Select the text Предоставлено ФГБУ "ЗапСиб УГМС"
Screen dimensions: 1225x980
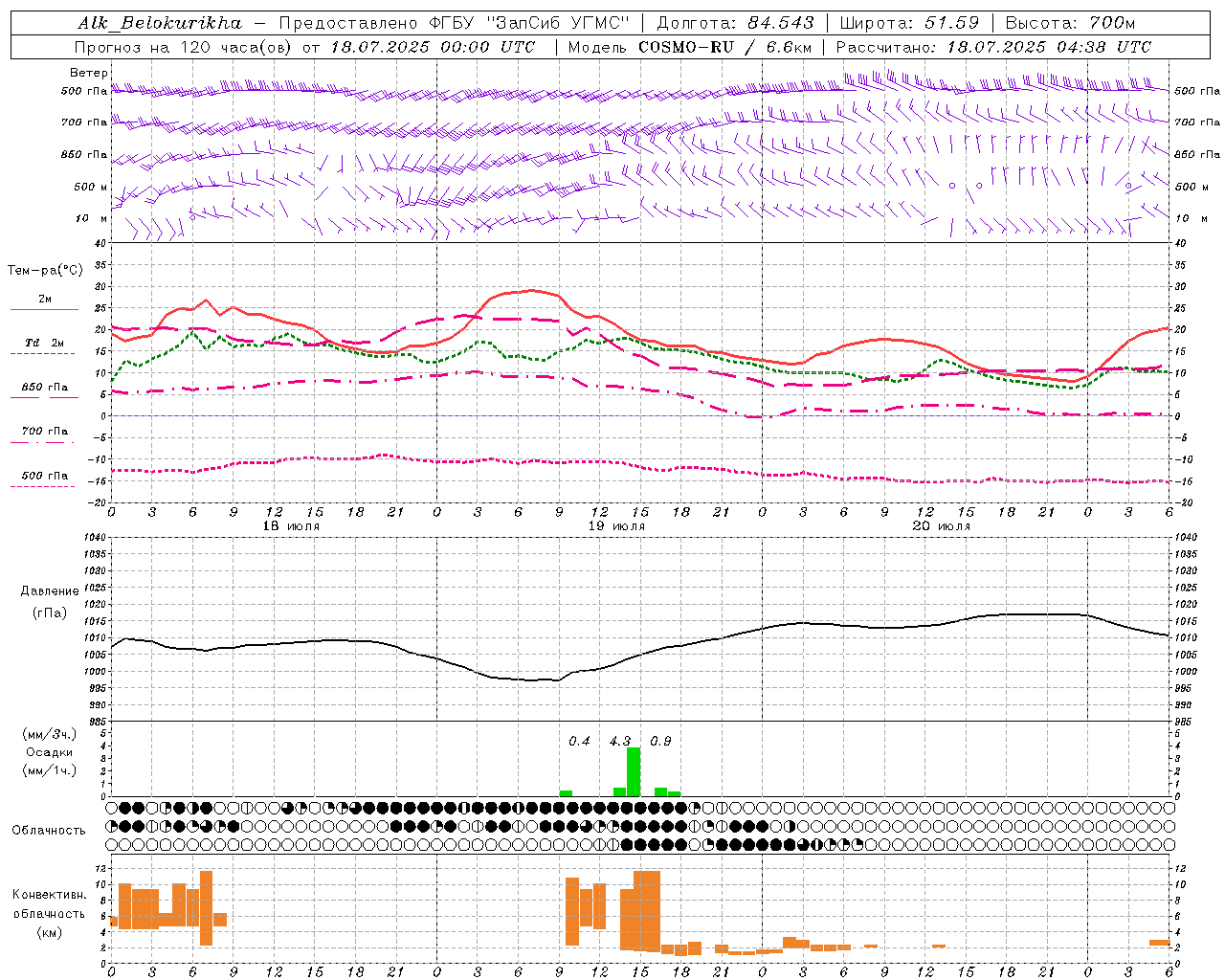[455, 23]
